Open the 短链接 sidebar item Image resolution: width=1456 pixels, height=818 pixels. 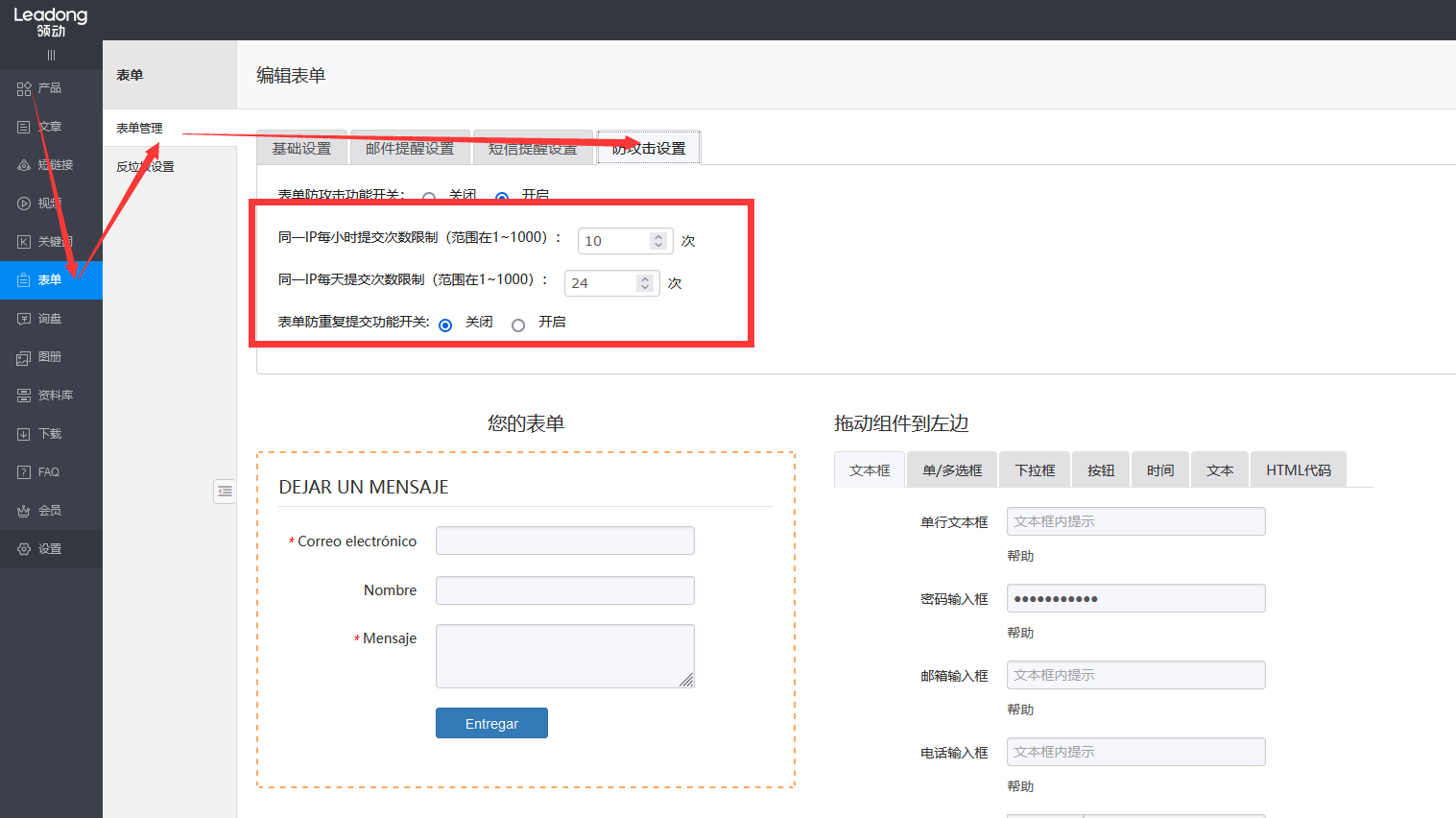43,164
